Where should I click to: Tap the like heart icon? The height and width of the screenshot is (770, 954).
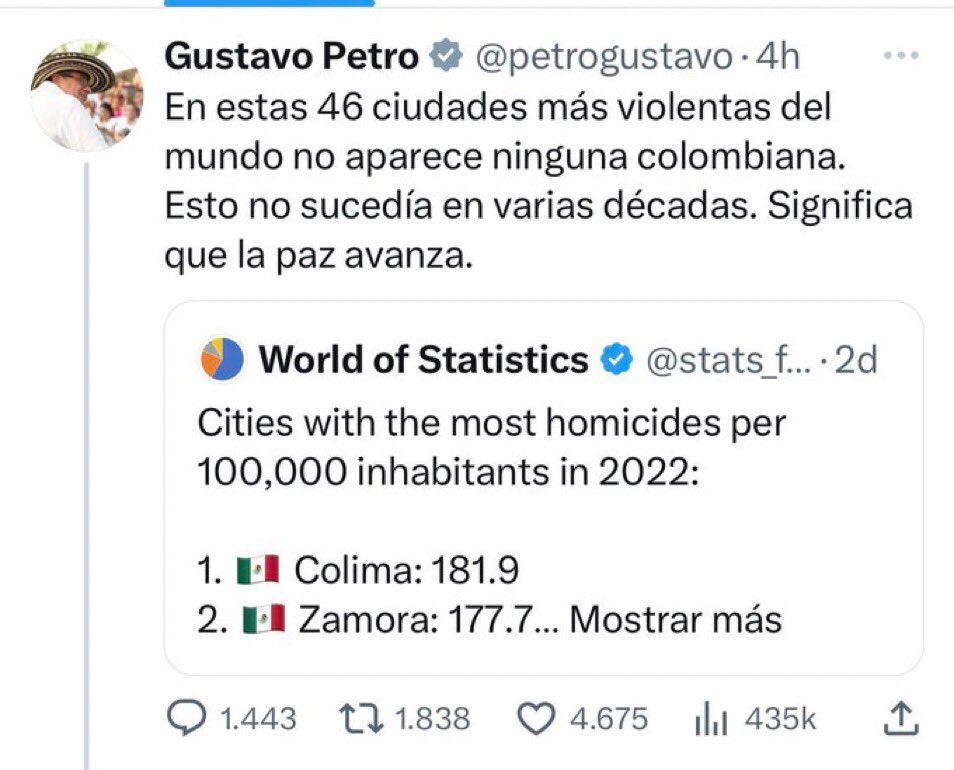[x=536, y=716]
